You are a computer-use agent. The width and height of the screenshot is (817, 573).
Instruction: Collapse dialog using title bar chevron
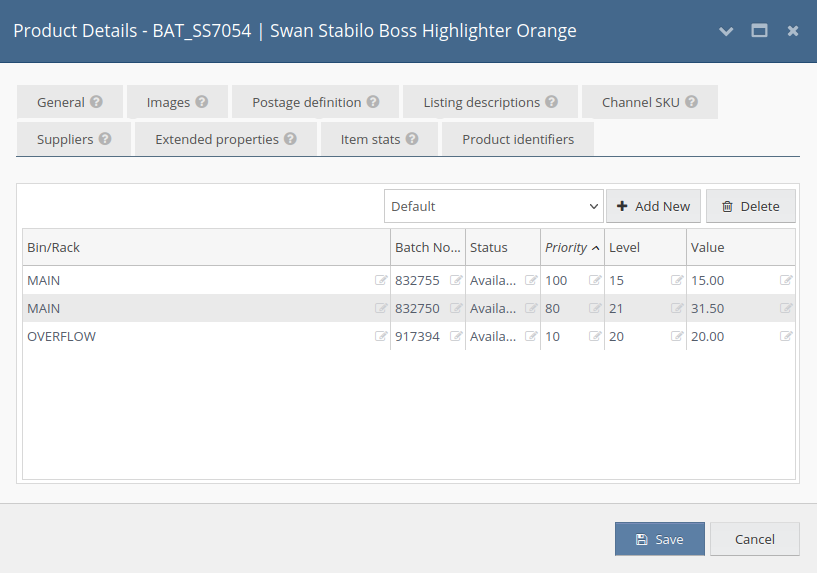(726, 31)
